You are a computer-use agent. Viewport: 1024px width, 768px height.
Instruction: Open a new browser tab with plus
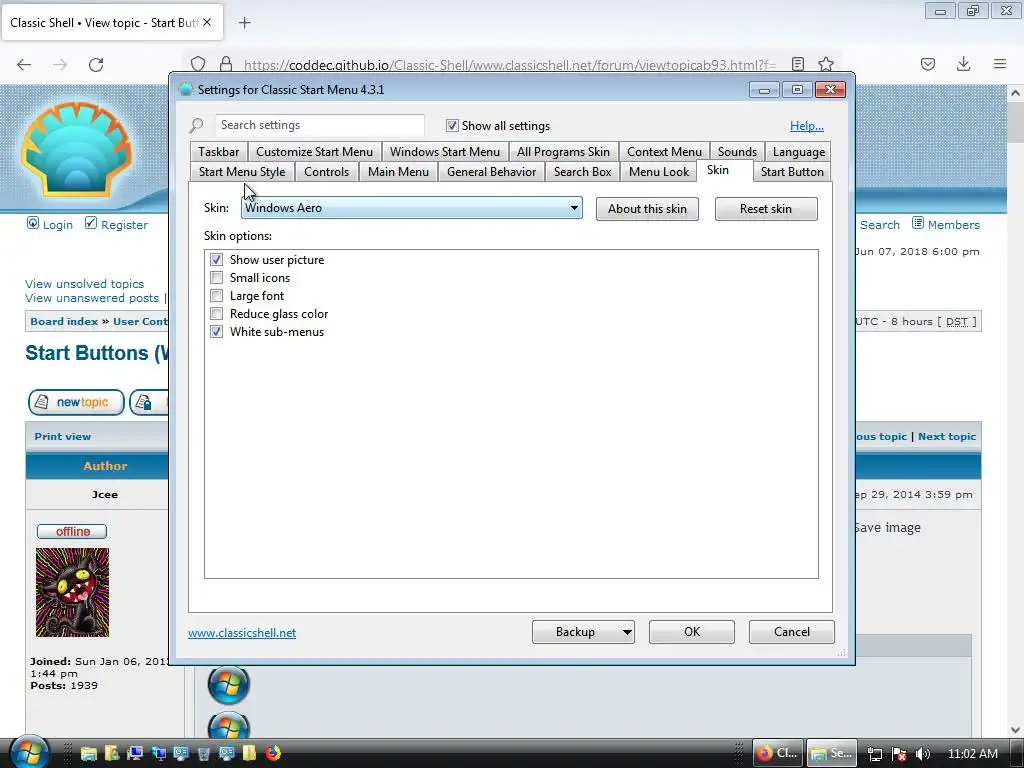pyautogui.click(x=244, y=23)
